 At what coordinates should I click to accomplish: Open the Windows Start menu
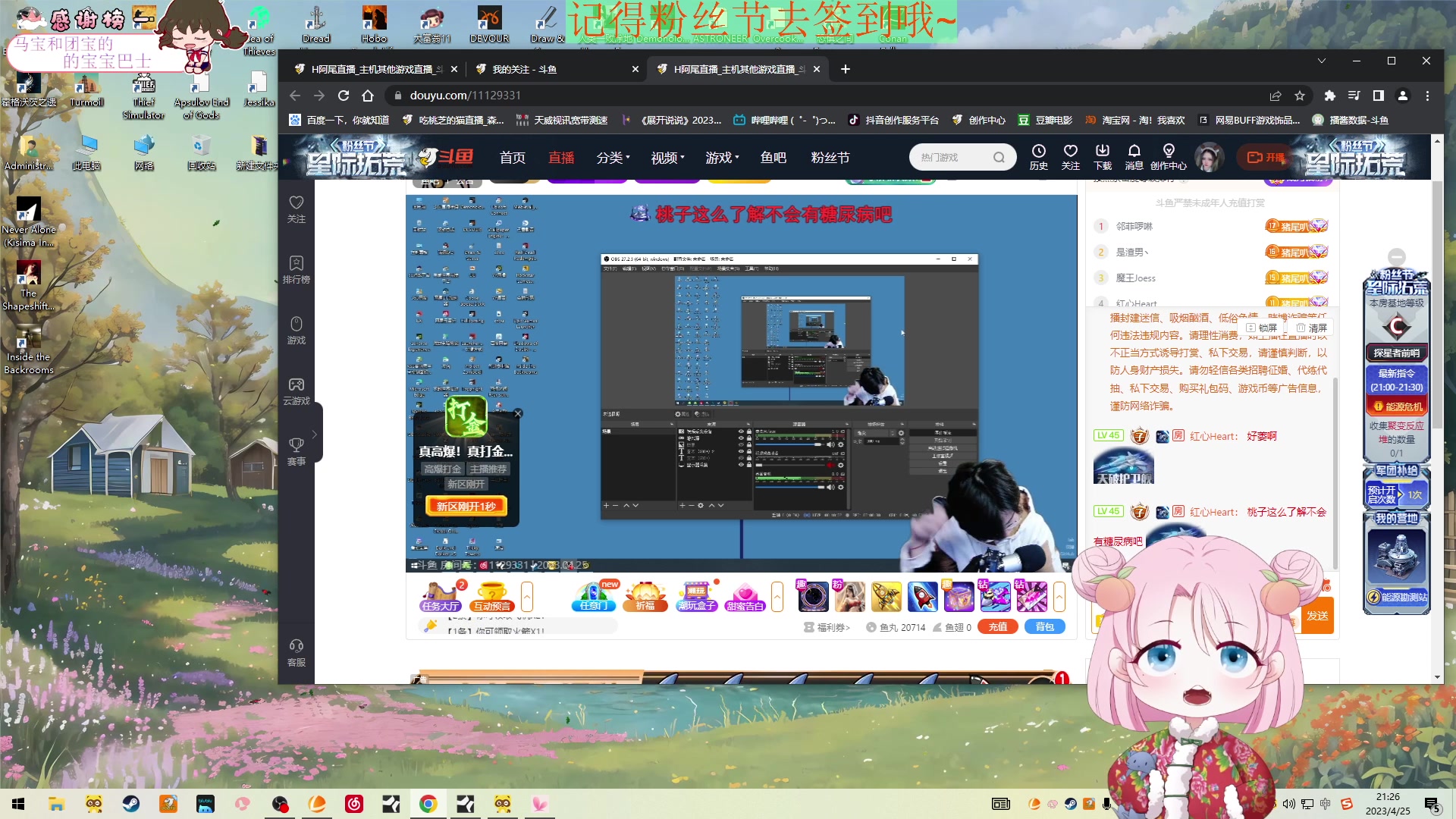[x=18, y=804]
